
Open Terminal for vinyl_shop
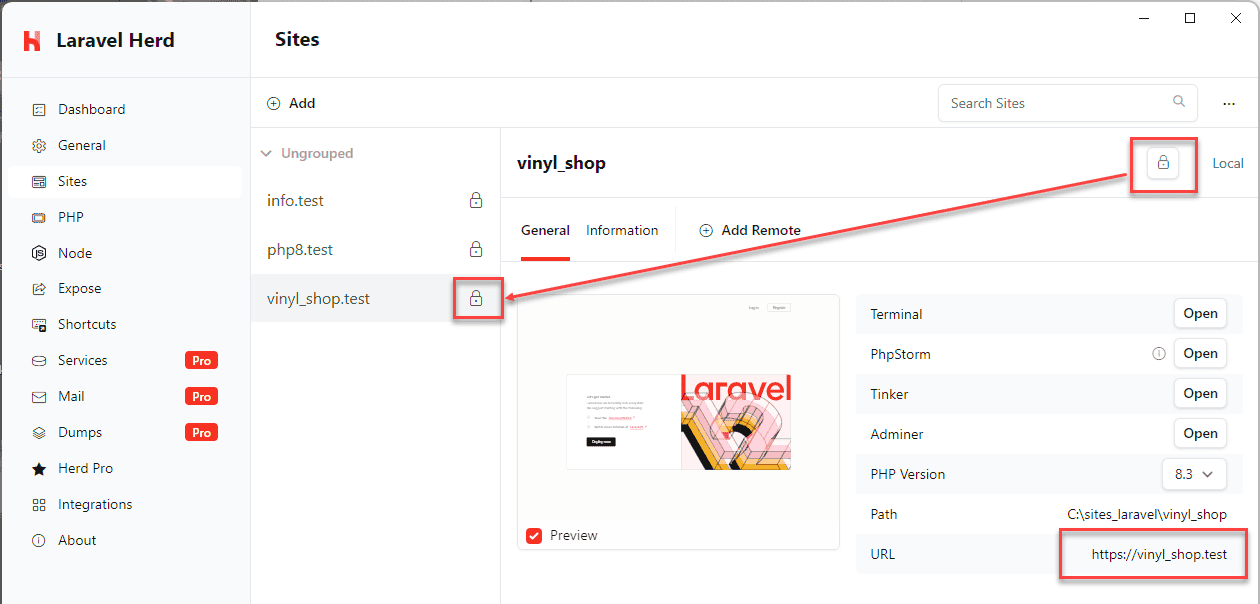pos(1200,314)
